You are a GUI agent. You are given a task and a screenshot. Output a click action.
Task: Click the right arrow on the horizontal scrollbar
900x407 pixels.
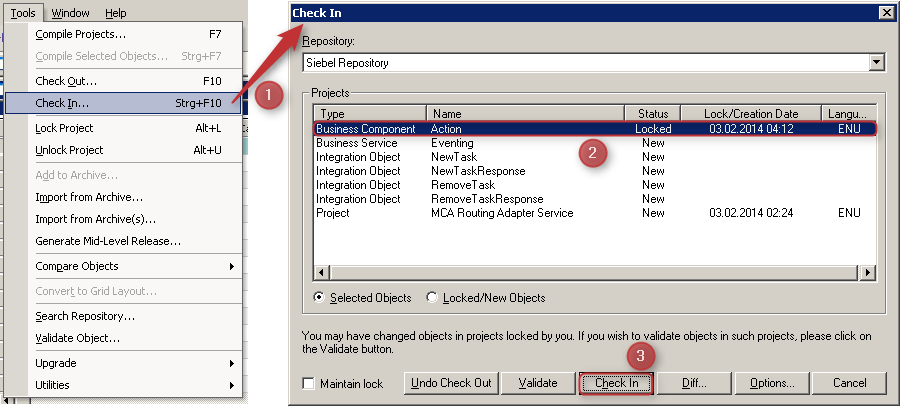(x=868, y=272)
